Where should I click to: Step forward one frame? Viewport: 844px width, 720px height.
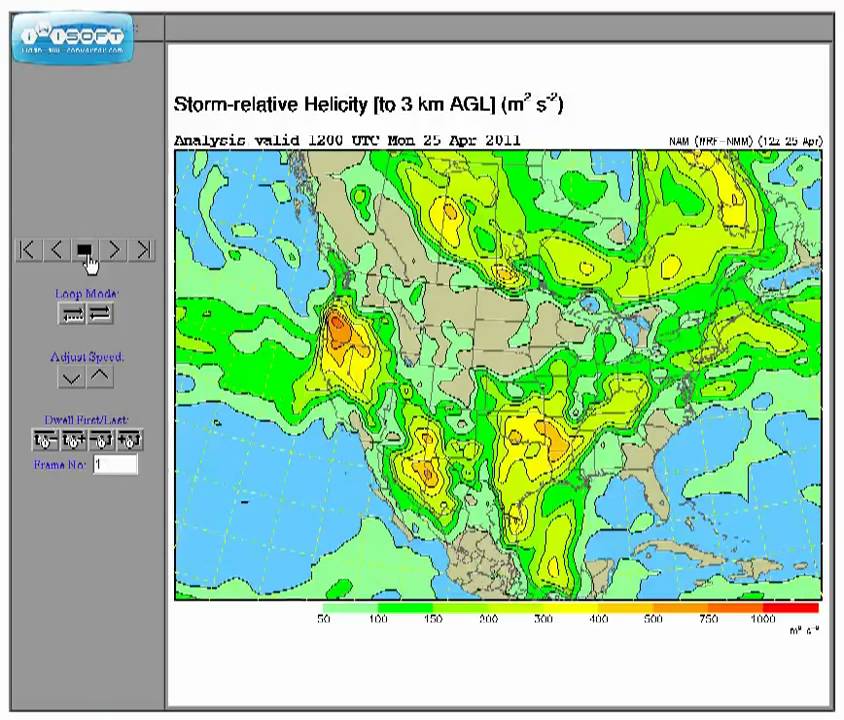click(x=114, y=250)
